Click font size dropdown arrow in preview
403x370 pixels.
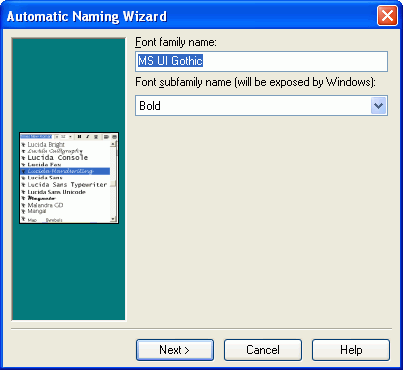(70, 137)
